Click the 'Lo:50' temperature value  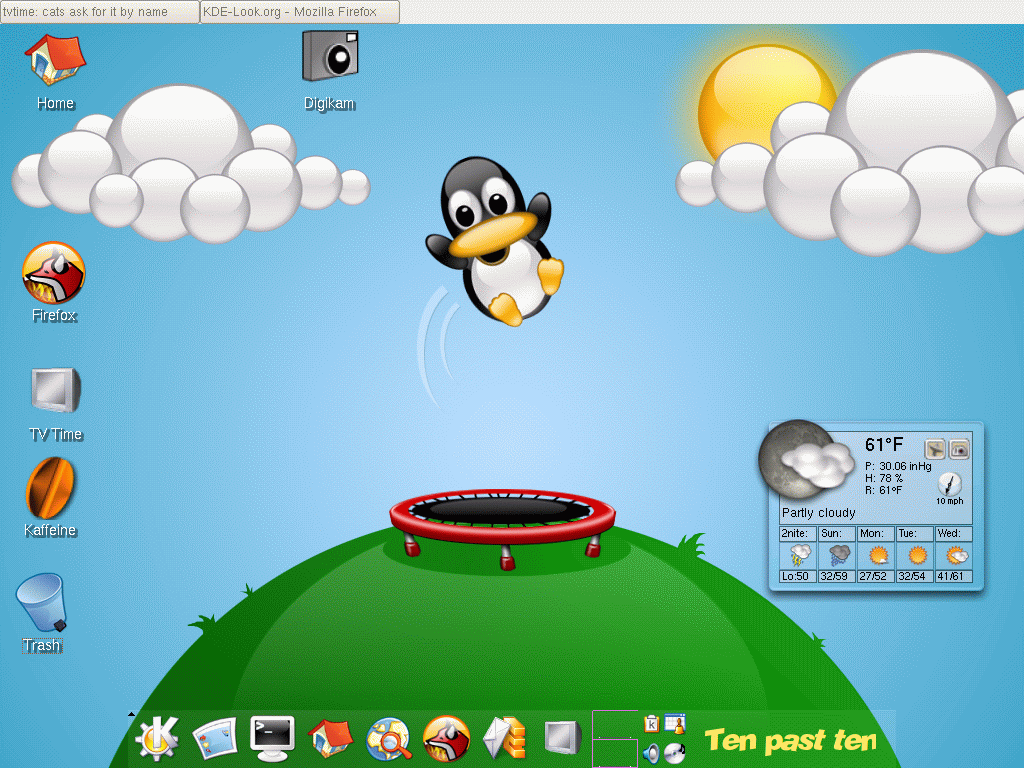(795, 576)
